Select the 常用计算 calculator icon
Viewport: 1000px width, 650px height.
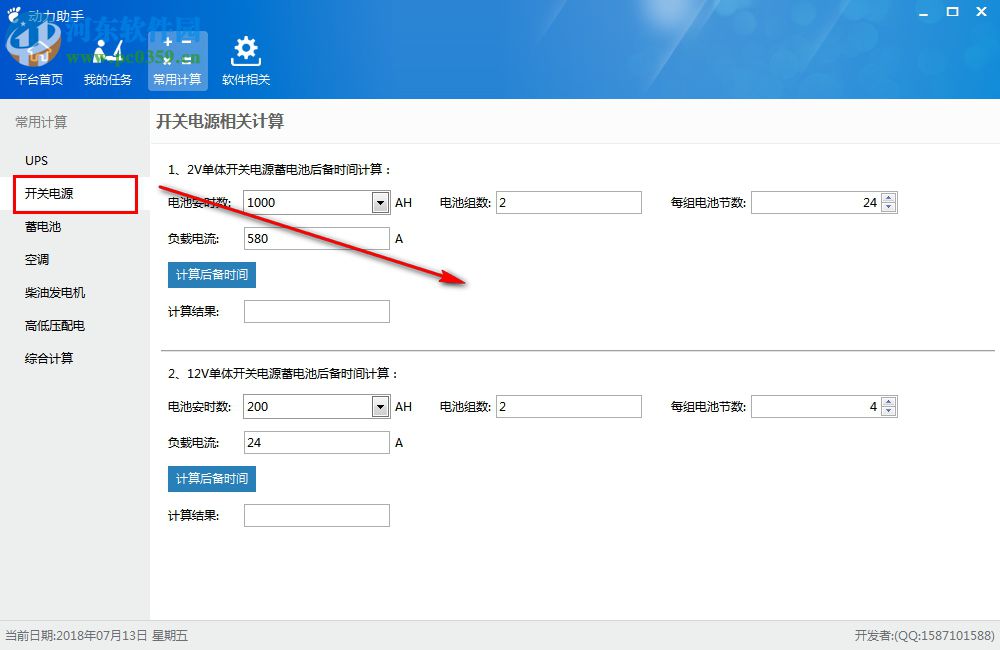coord(177,57)
